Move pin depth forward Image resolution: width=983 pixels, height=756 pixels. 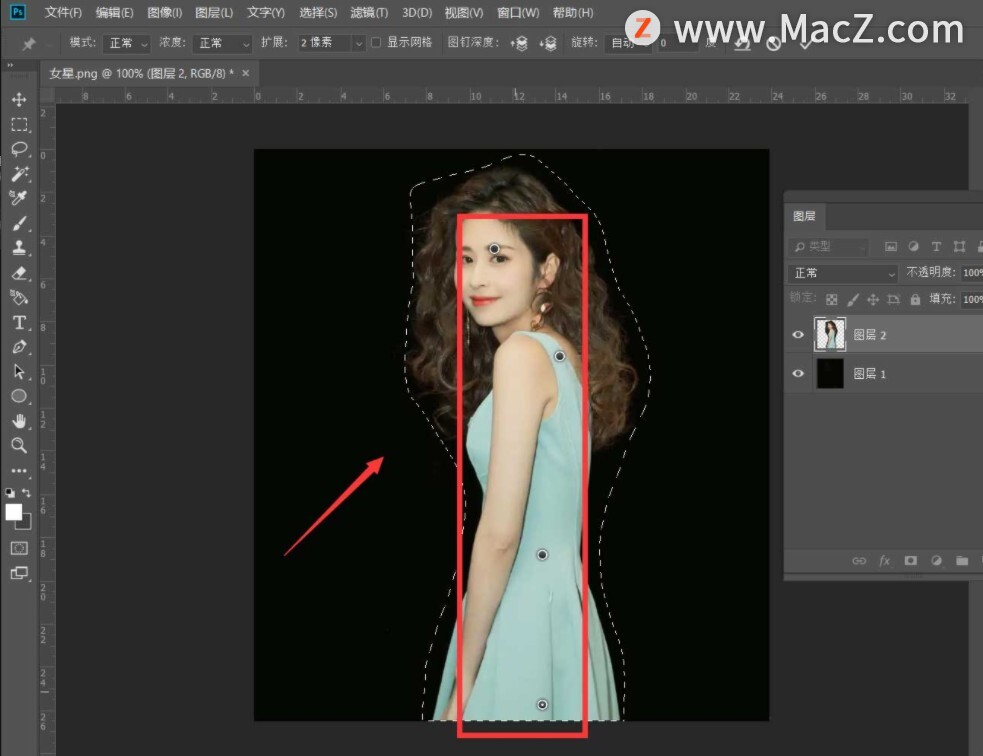pyautogui.click(x=519, y=43)
